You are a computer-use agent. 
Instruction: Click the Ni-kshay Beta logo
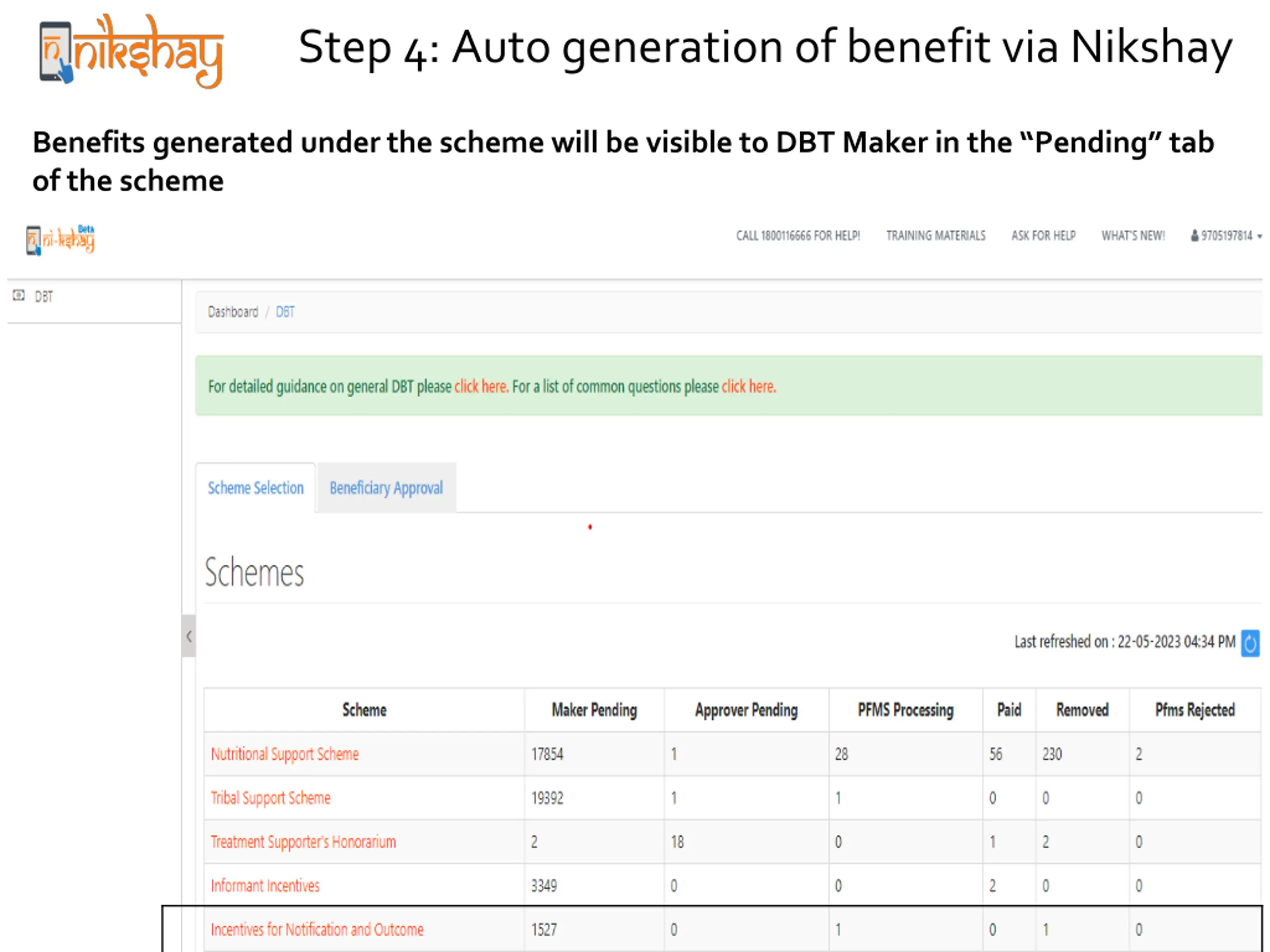(61, 239)
